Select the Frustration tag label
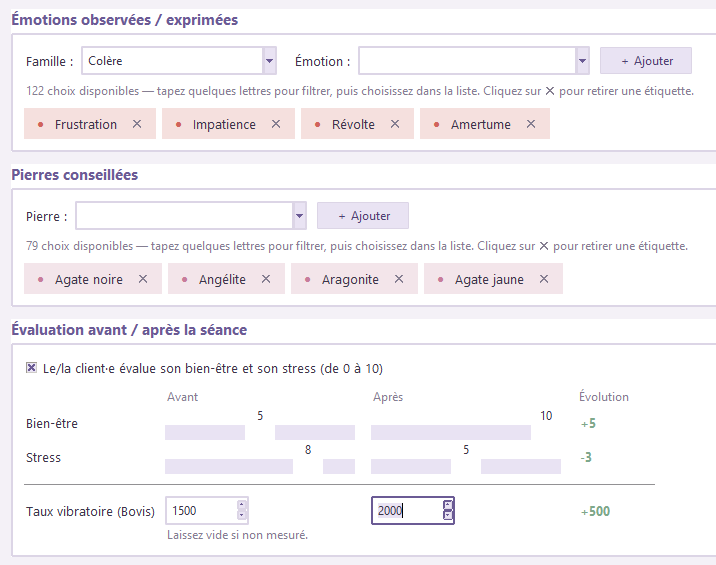This screenshot has height=565, width=716. click(x=86, y=124)
